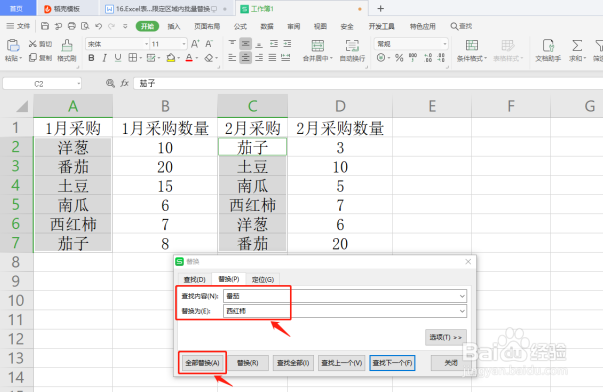Click the Print icon in the quick toolbar

click(x=72, y=26)
